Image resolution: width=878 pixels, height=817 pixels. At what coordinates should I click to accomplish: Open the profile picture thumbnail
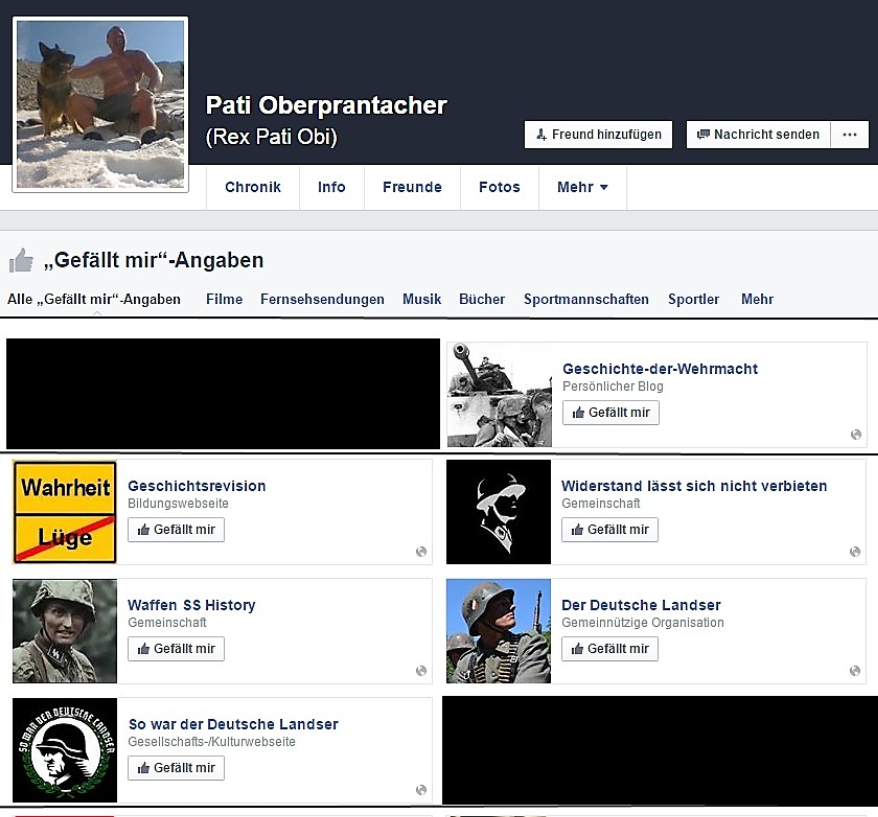(100, 104)
